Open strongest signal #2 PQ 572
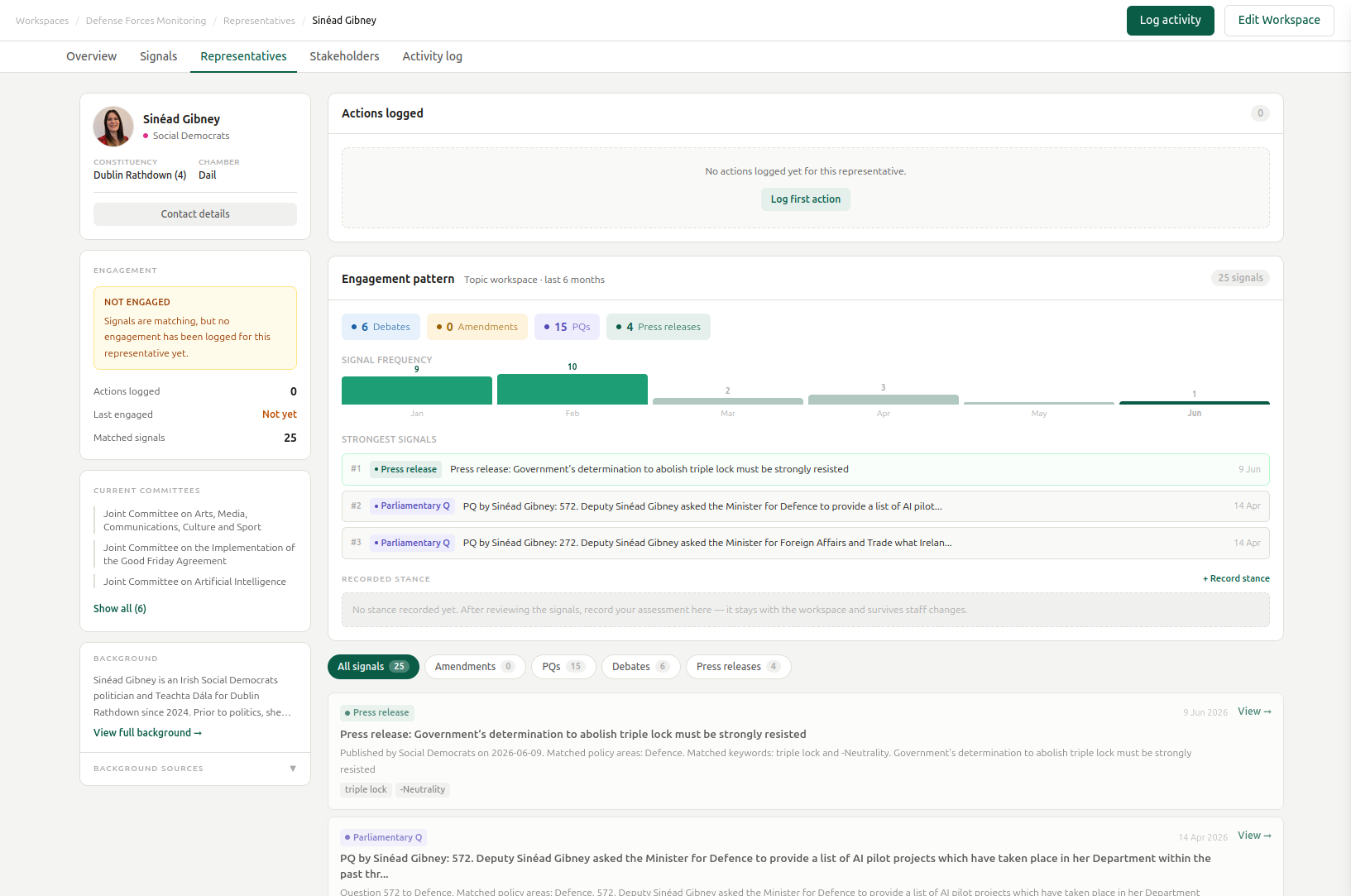1351x896 pixels. pos(806,506)
